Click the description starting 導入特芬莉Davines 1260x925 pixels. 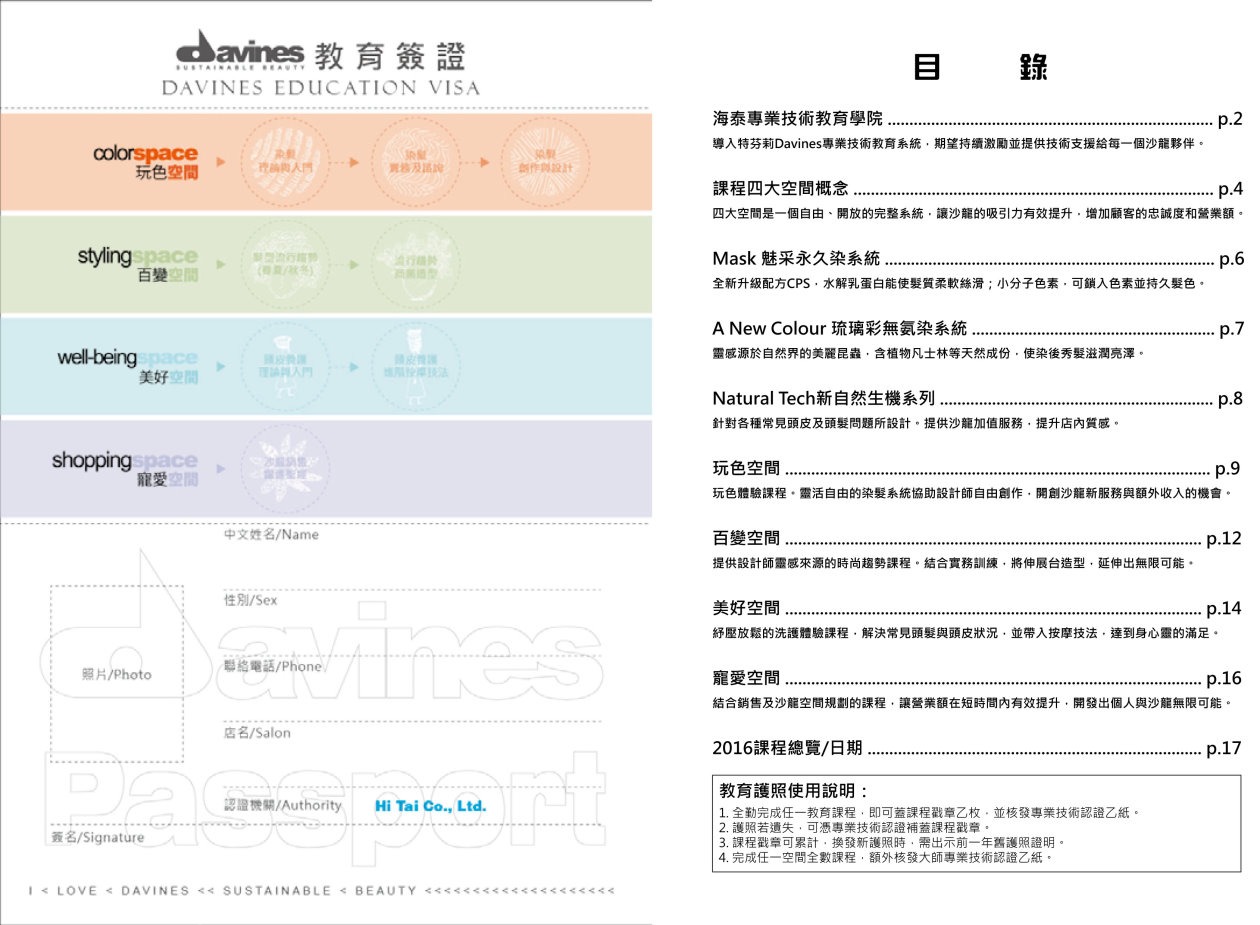(x=958, y=144)
